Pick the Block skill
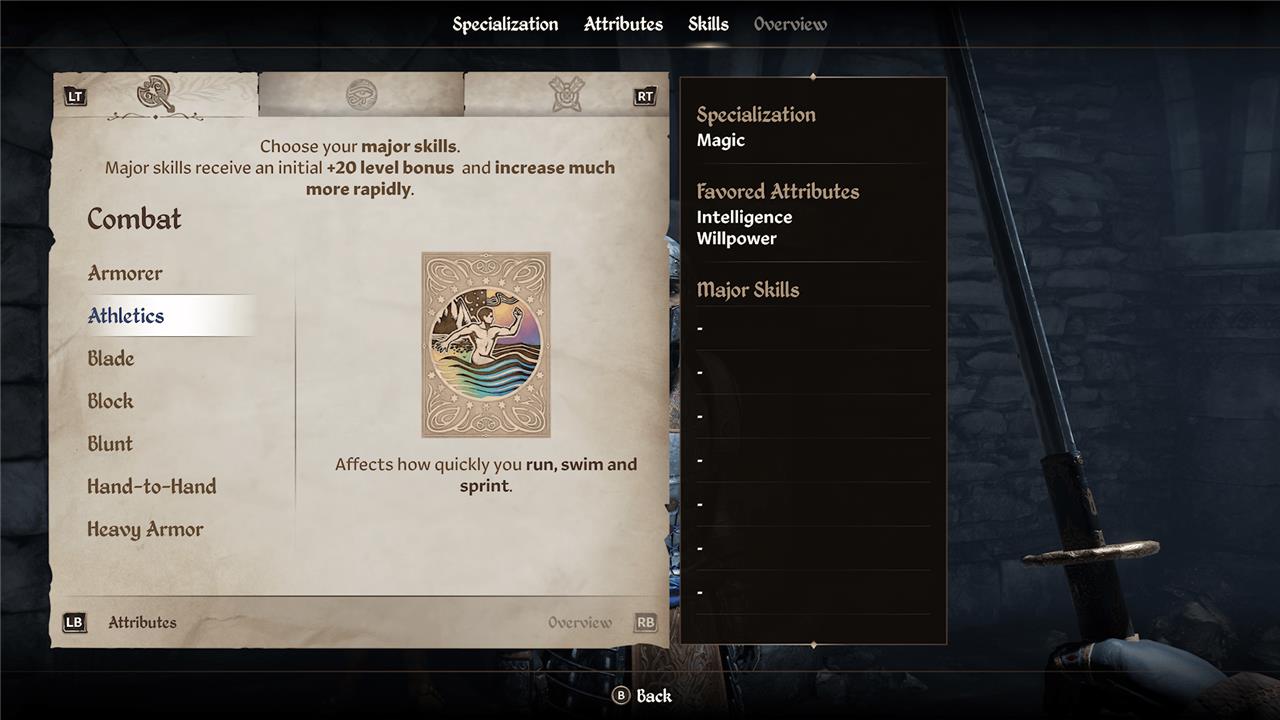The width and height of the screenshot is (1280, 720). (x=110, y=401)
